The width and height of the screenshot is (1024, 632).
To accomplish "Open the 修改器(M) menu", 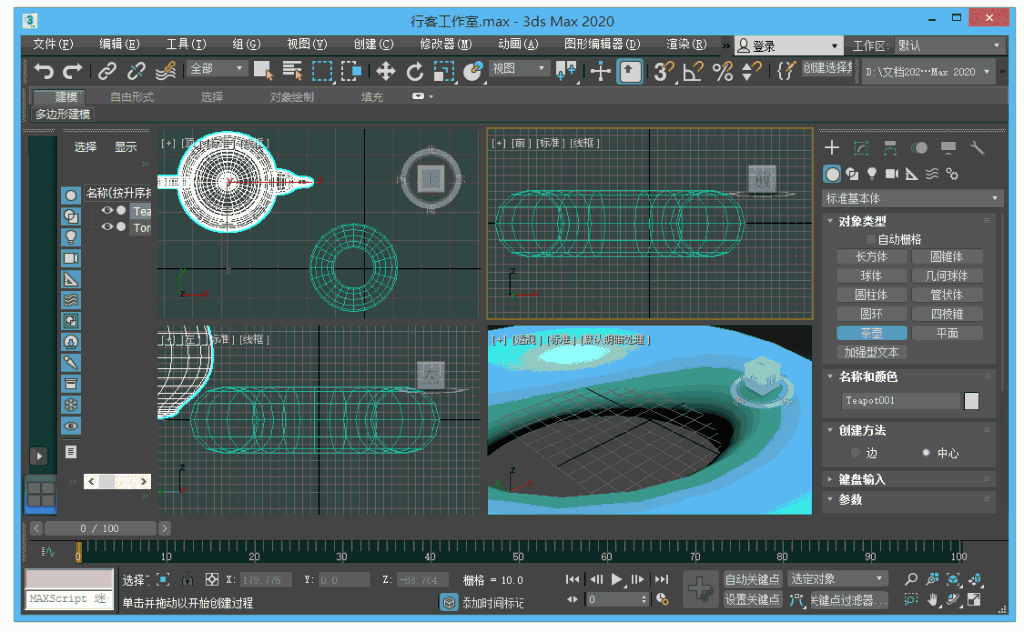I will [x=446, y=44].
